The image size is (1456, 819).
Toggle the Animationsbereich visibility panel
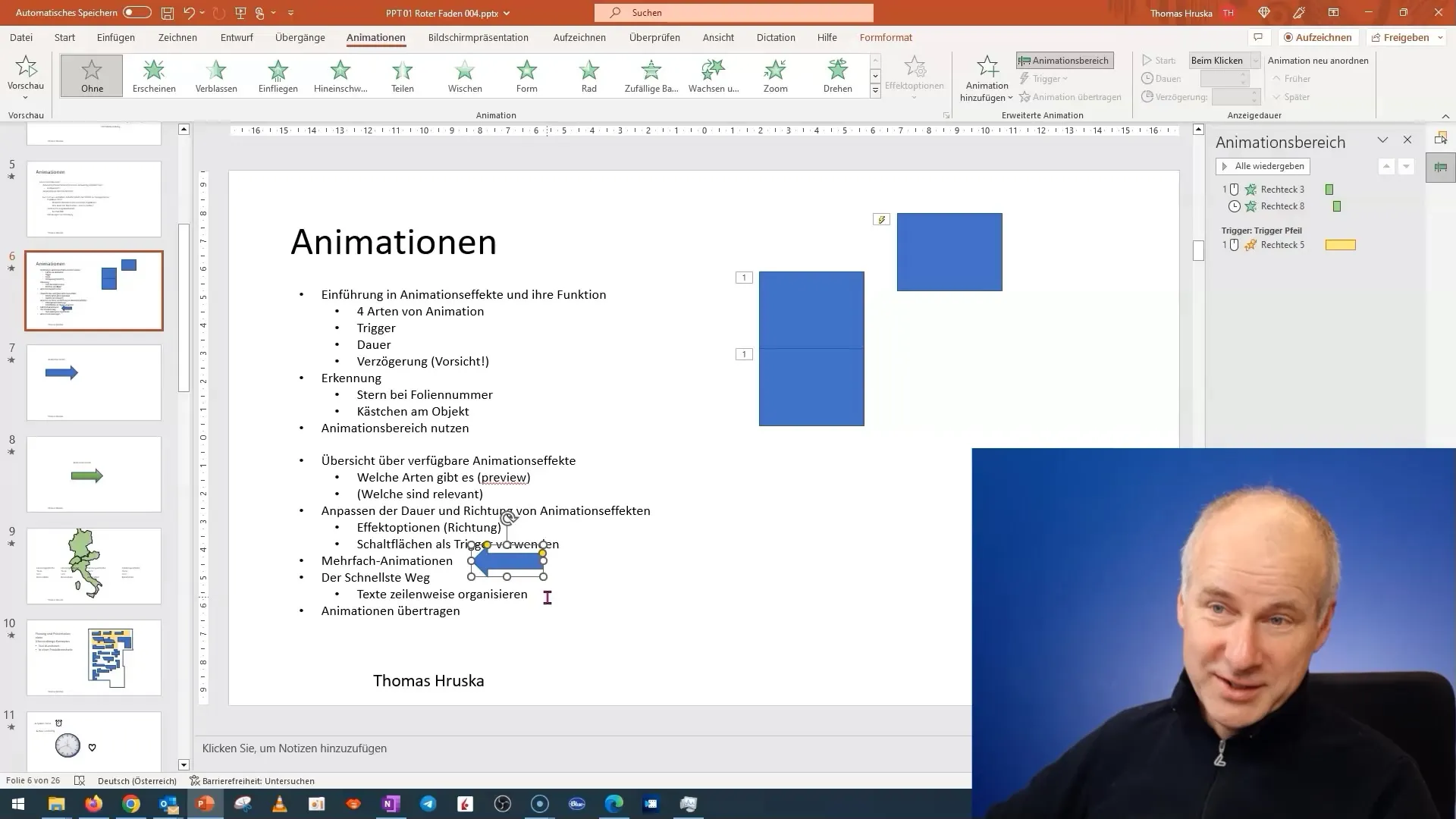pyautogui.click(x=1064, y=59)
